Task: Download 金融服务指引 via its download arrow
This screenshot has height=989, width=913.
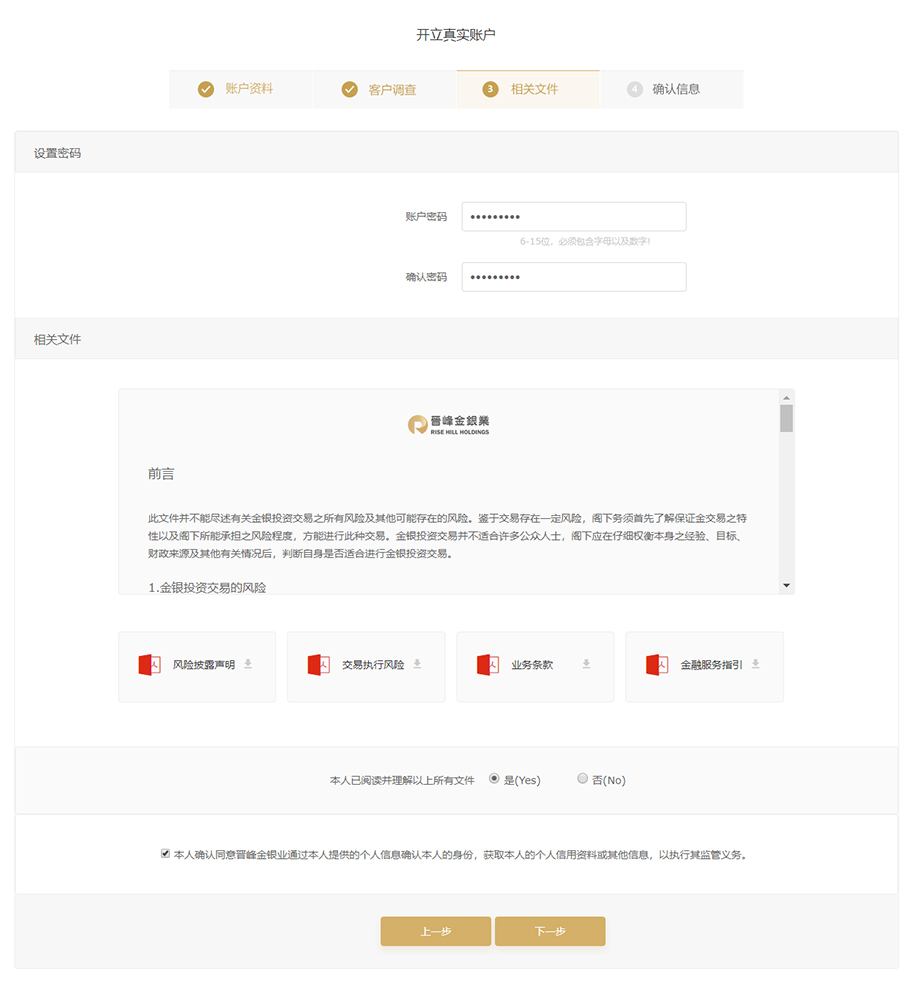Action: tap(755, 663)
